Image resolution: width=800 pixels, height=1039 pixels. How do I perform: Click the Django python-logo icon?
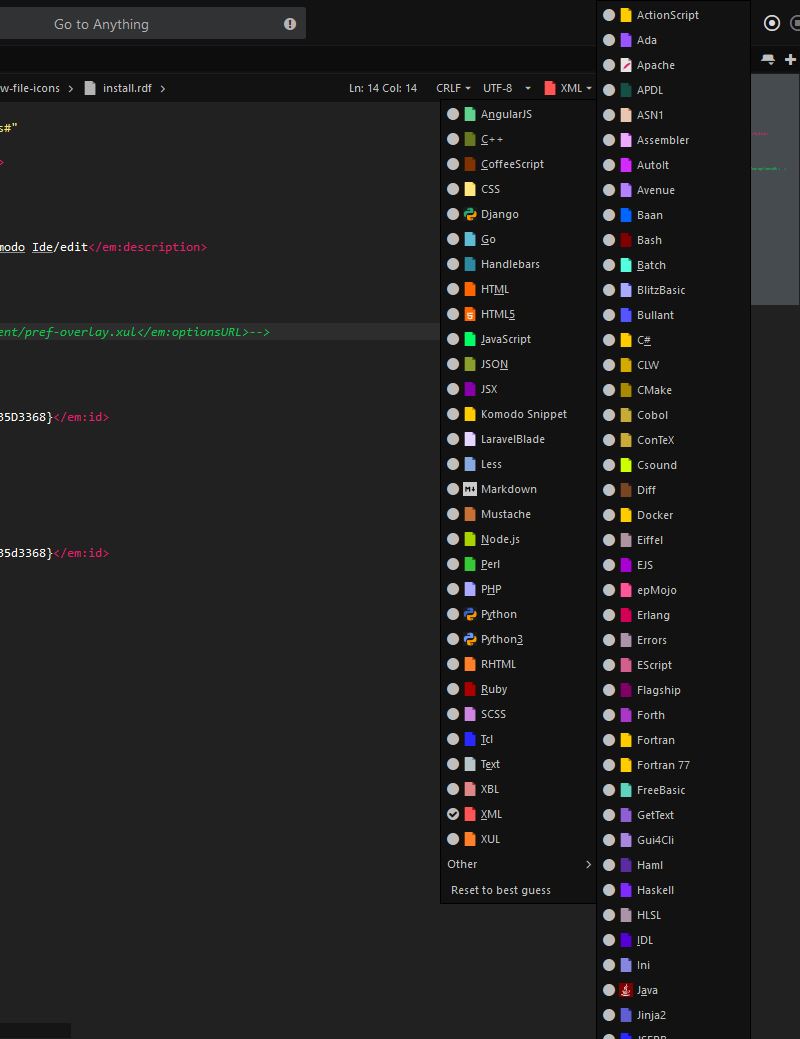tap(470, 214)
